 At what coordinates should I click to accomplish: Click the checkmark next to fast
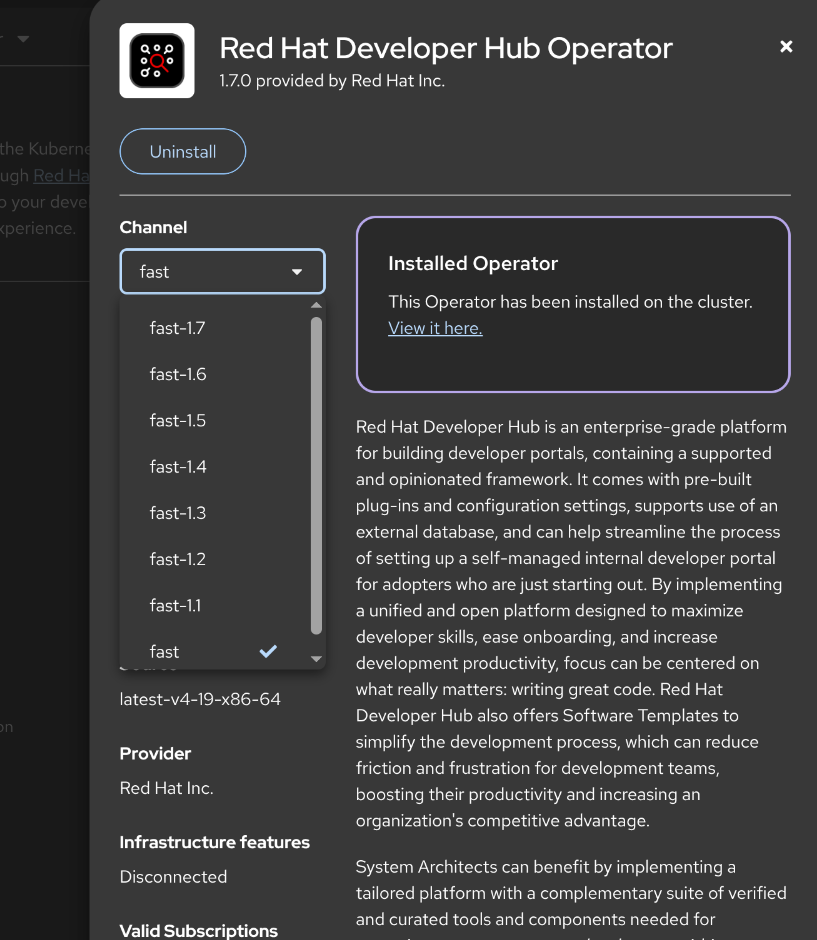pos(268,651)
